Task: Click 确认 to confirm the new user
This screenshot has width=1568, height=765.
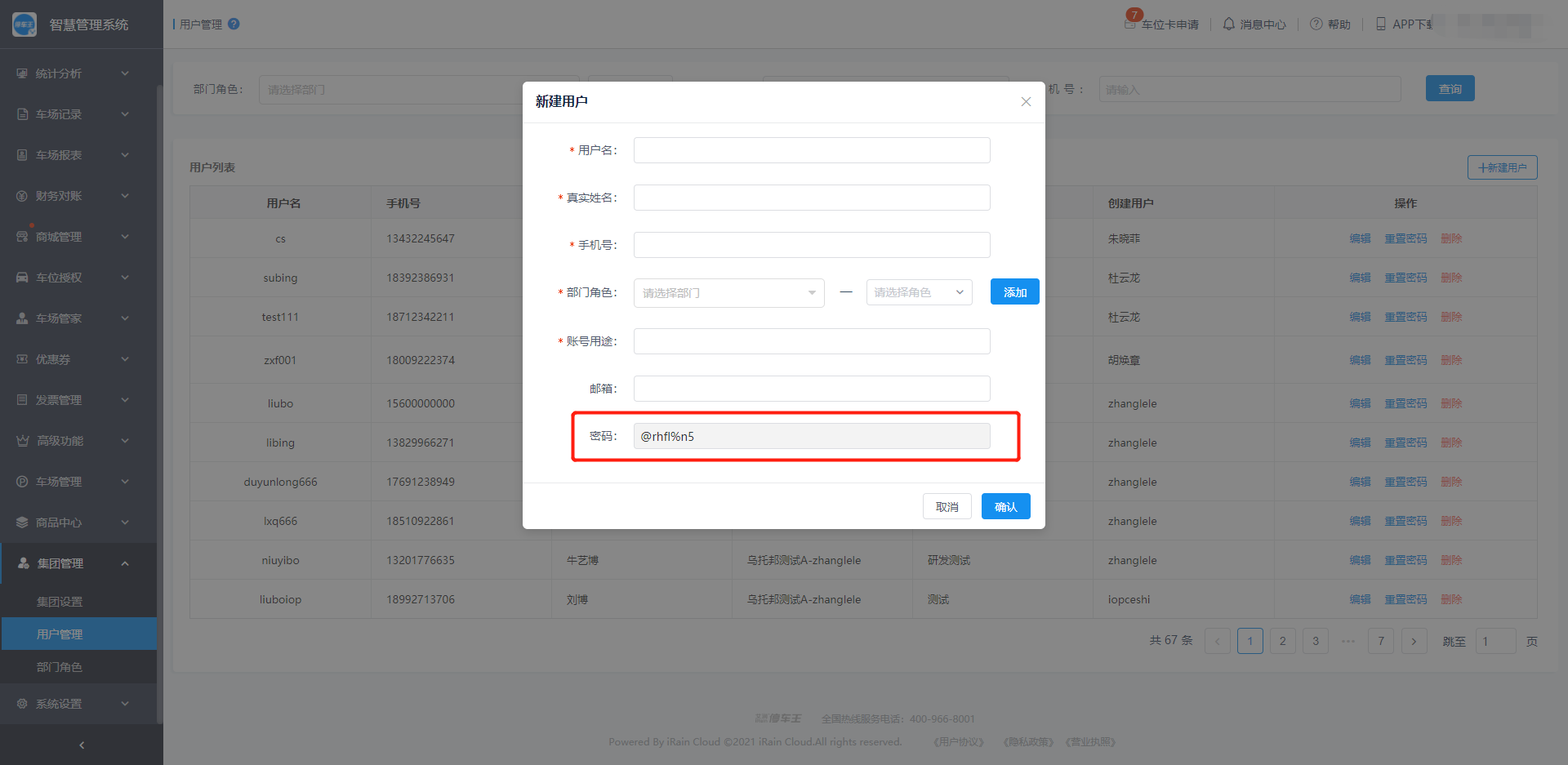Action: coord(1006,506)
